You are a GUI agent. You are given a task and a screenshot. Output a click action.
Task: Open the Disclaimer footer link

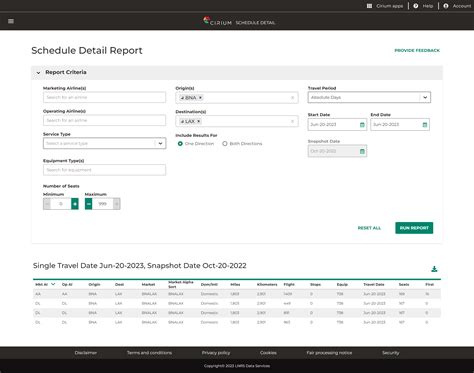86,353
